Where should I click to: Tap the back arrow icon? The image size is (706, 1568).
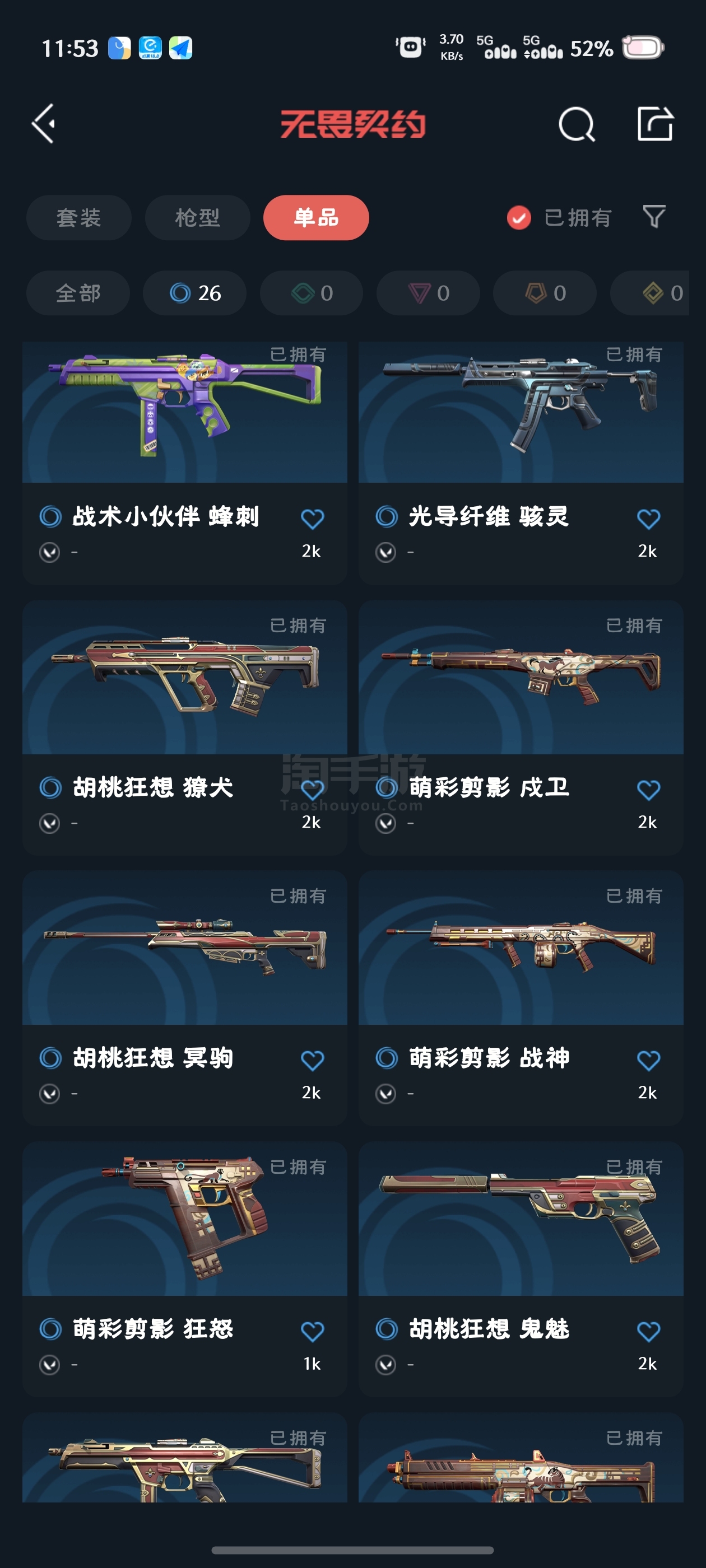(x=44, y=124)
